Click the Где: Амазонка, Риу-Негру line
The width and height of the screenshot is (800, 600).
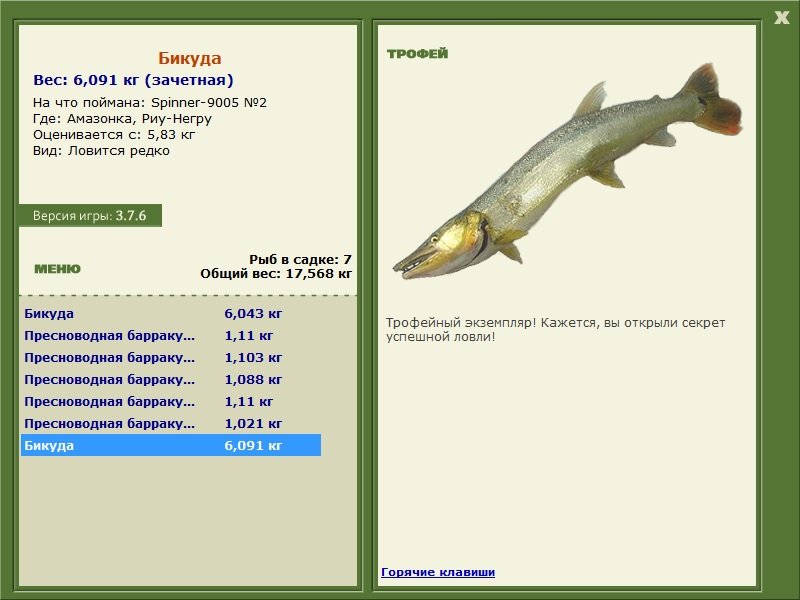[x=122, y=119]
